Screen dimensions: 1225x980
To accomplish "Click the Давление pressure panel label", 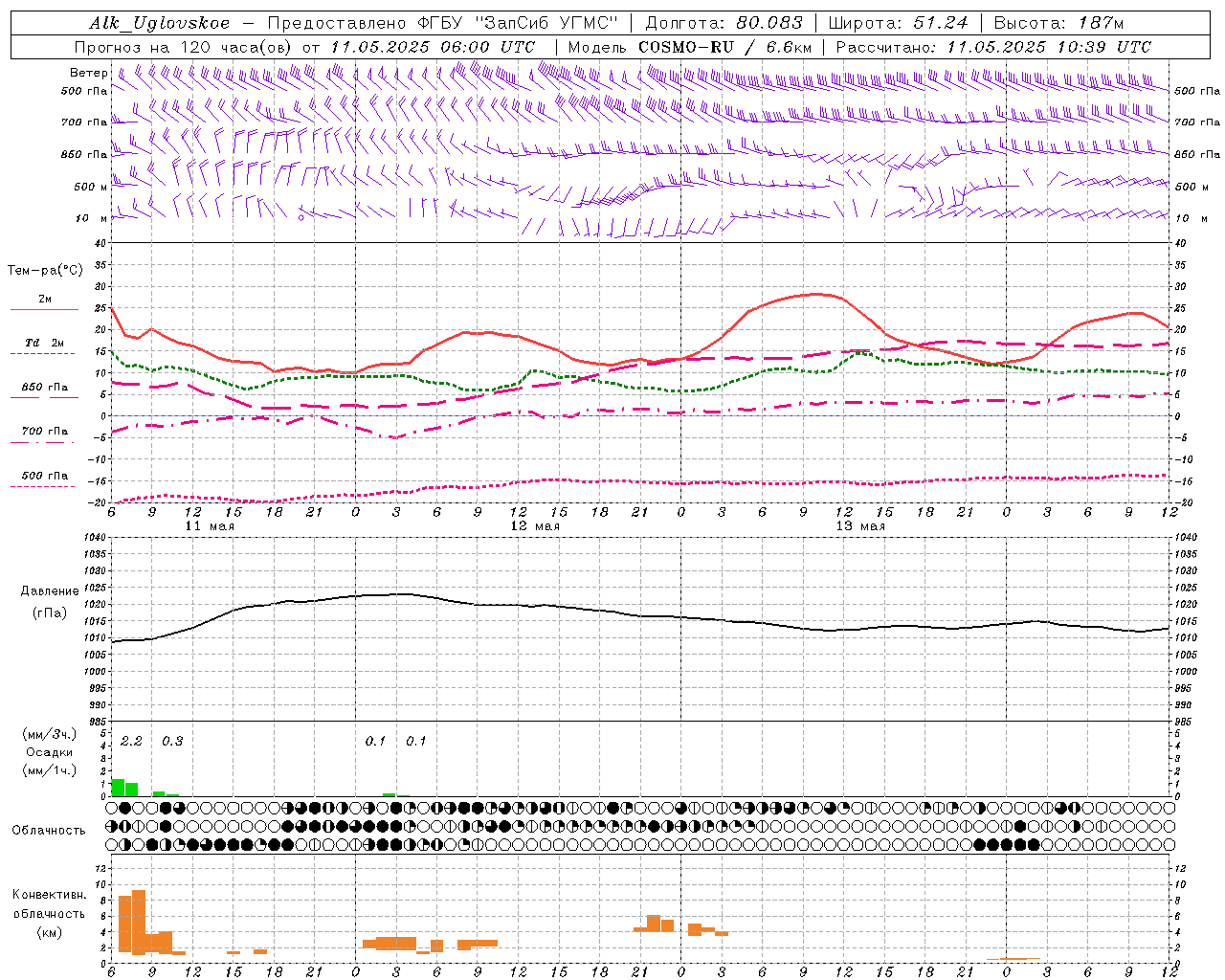I will (x=48, y=591).
